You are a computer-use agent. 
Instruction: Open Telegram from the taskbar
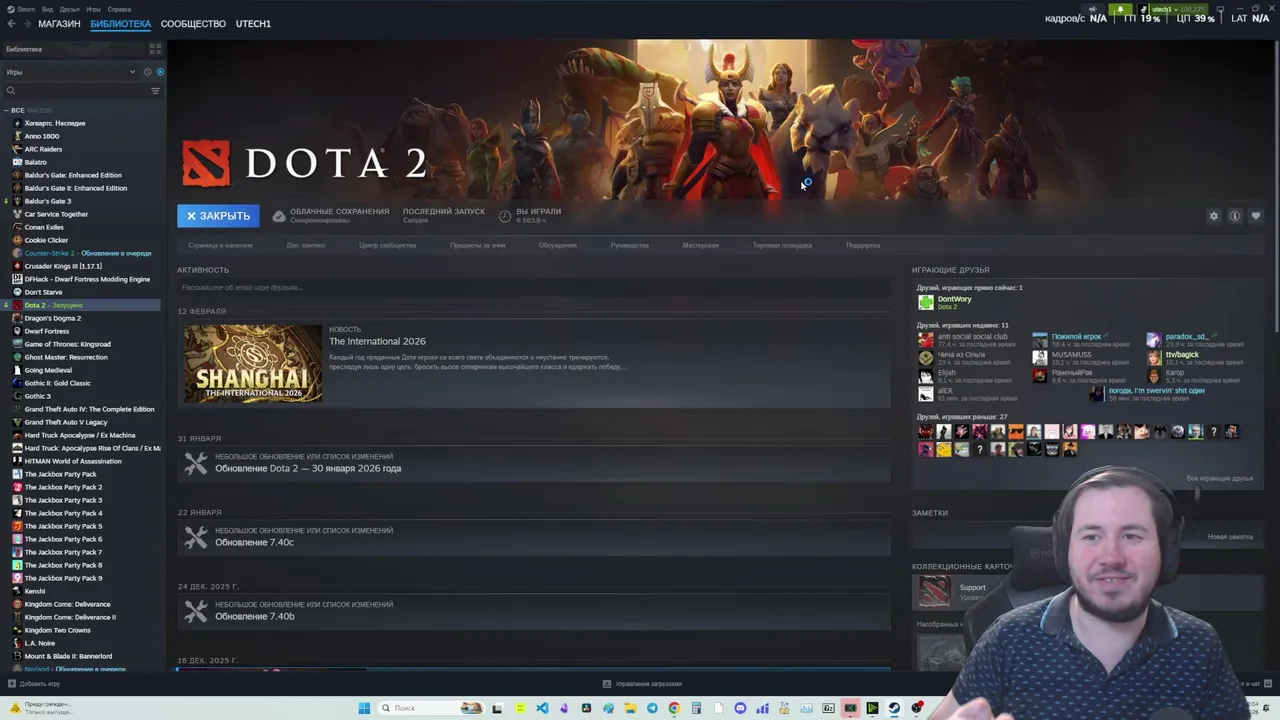point(652,708)
